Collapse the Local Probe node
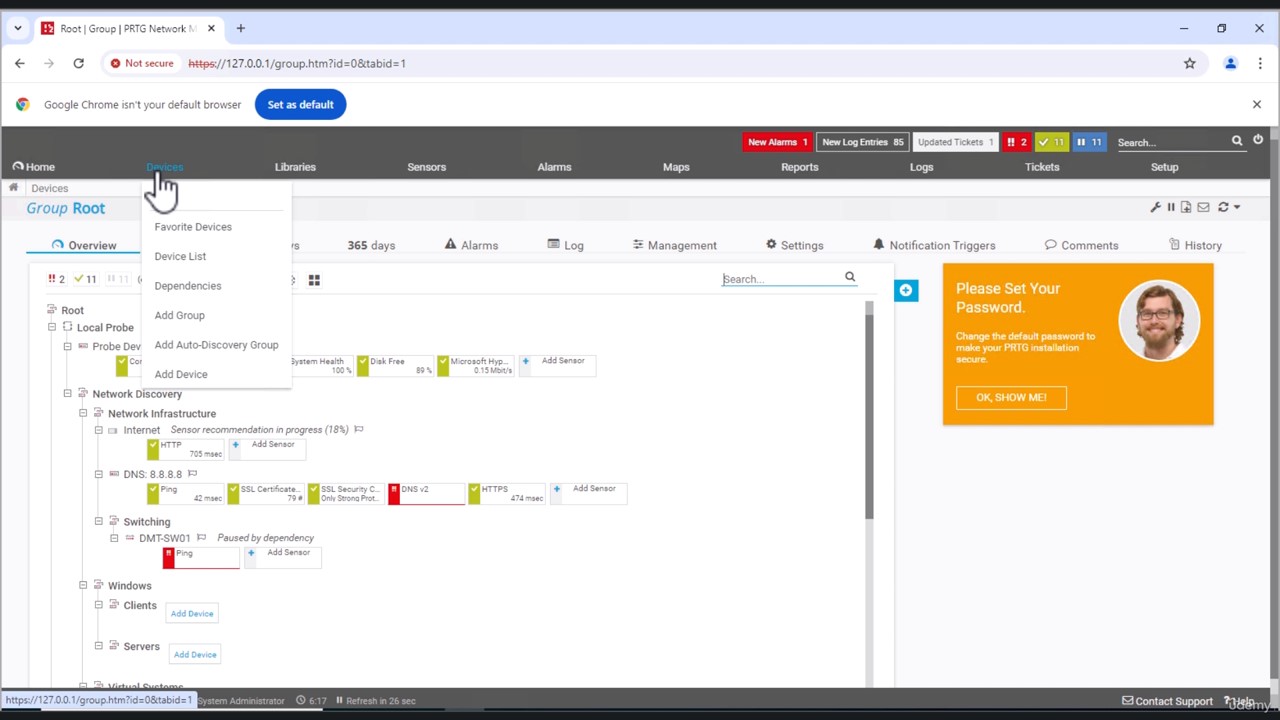Viewport: 1280px width, 720px height. 52,327
